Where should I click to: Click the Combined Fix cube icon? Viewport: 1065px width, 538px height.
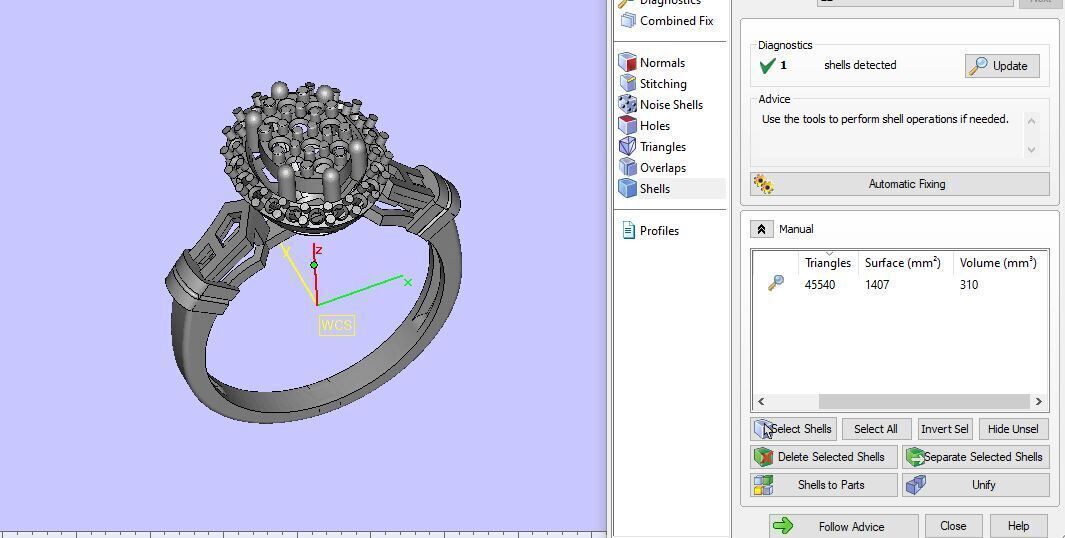(x=628, y=20)
